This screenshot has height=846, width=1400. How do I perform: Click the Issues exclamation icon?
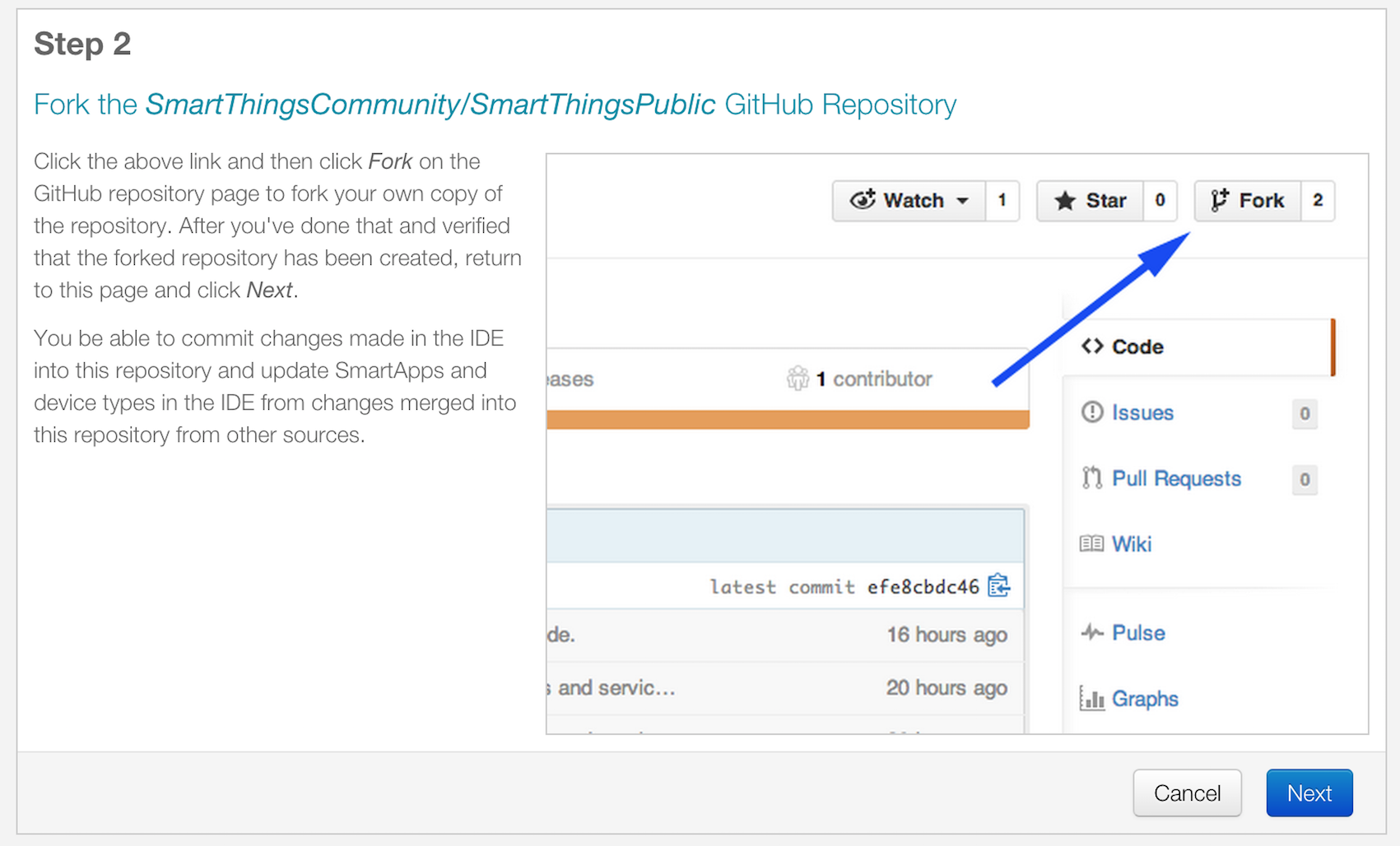tap(1092, 411)
